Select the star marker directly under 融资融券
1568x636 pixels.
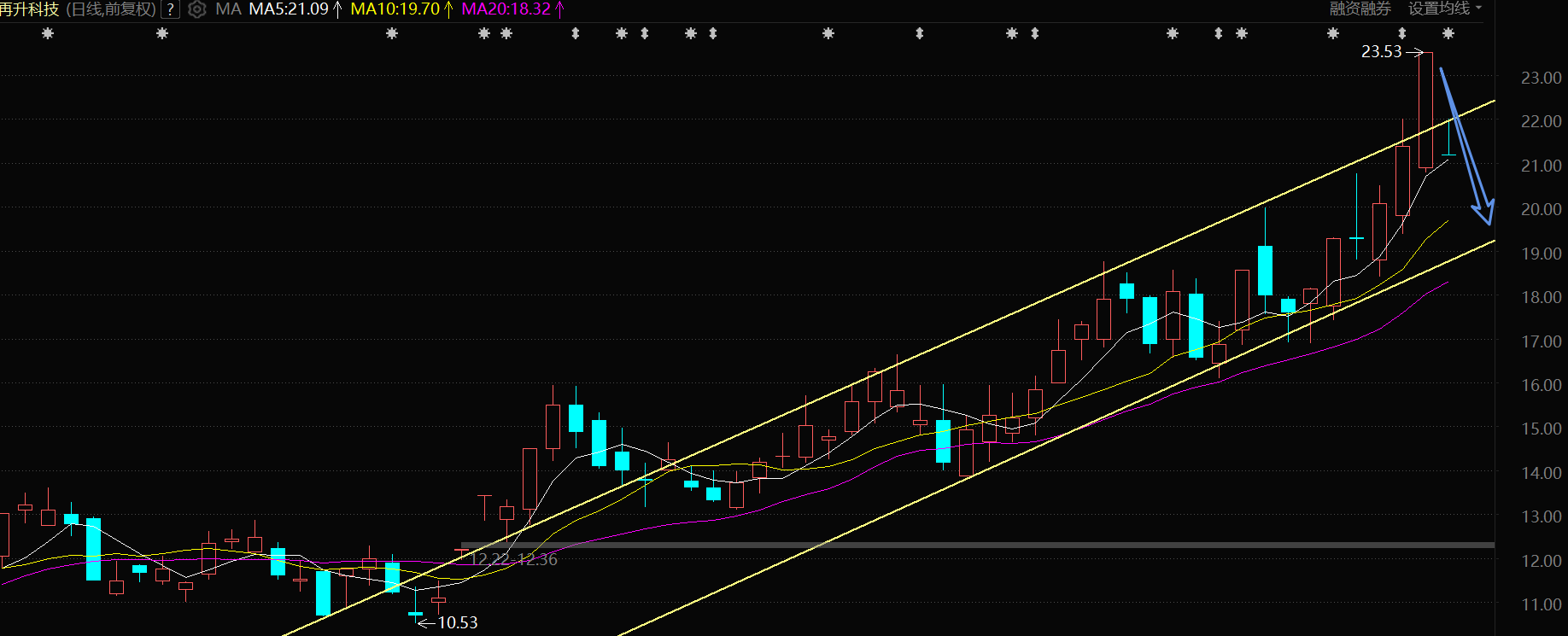pyautogui.click(x=1333, y=33)
